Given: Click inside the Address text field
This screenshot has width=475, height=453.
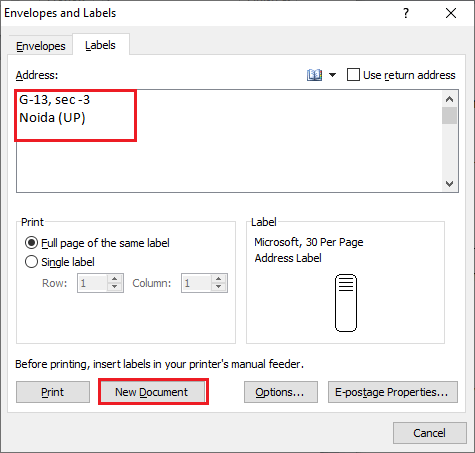Looking at the screenshot, I should point(229,141).
